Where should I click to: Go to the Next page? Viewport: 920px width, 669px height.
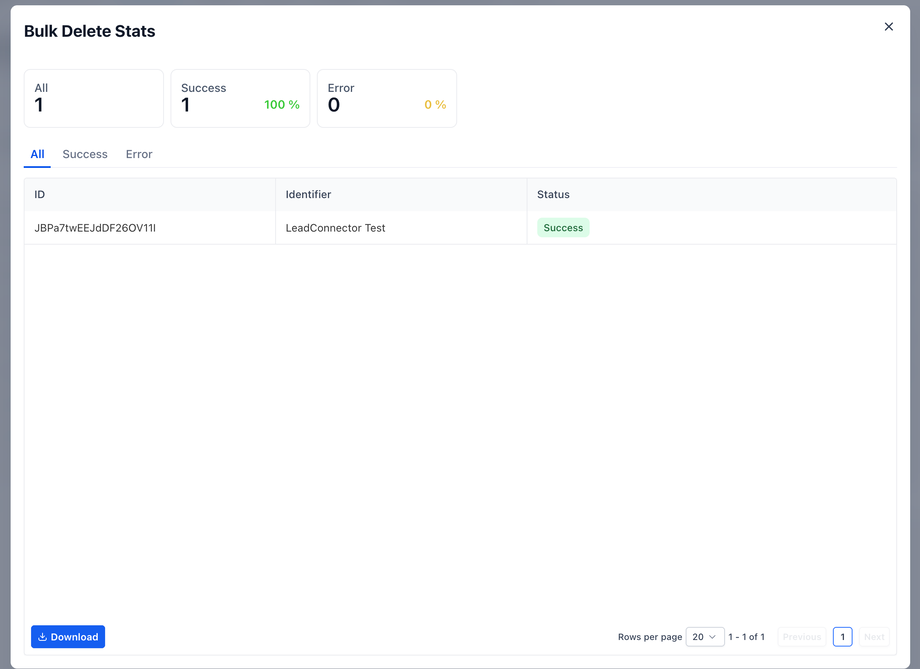point(873,637)
